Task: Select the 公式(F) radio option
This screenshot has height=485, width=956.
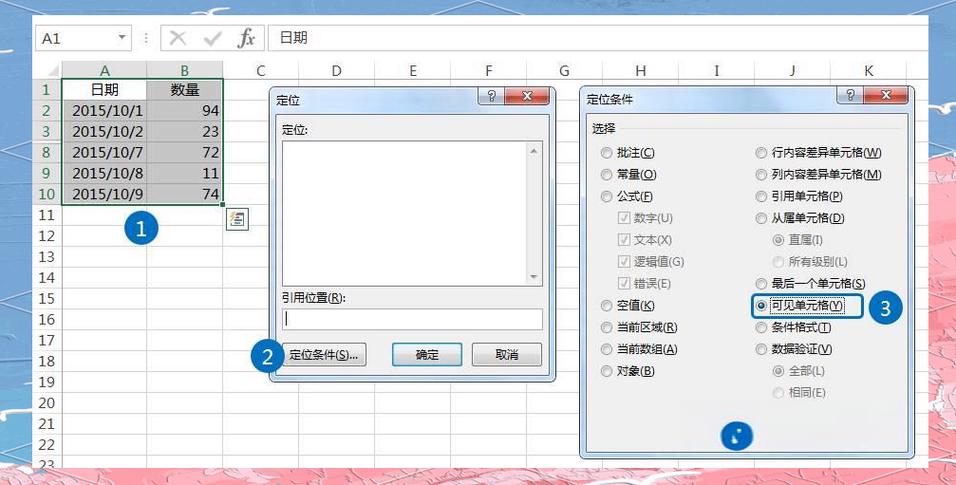Action: tap(627, 196)
